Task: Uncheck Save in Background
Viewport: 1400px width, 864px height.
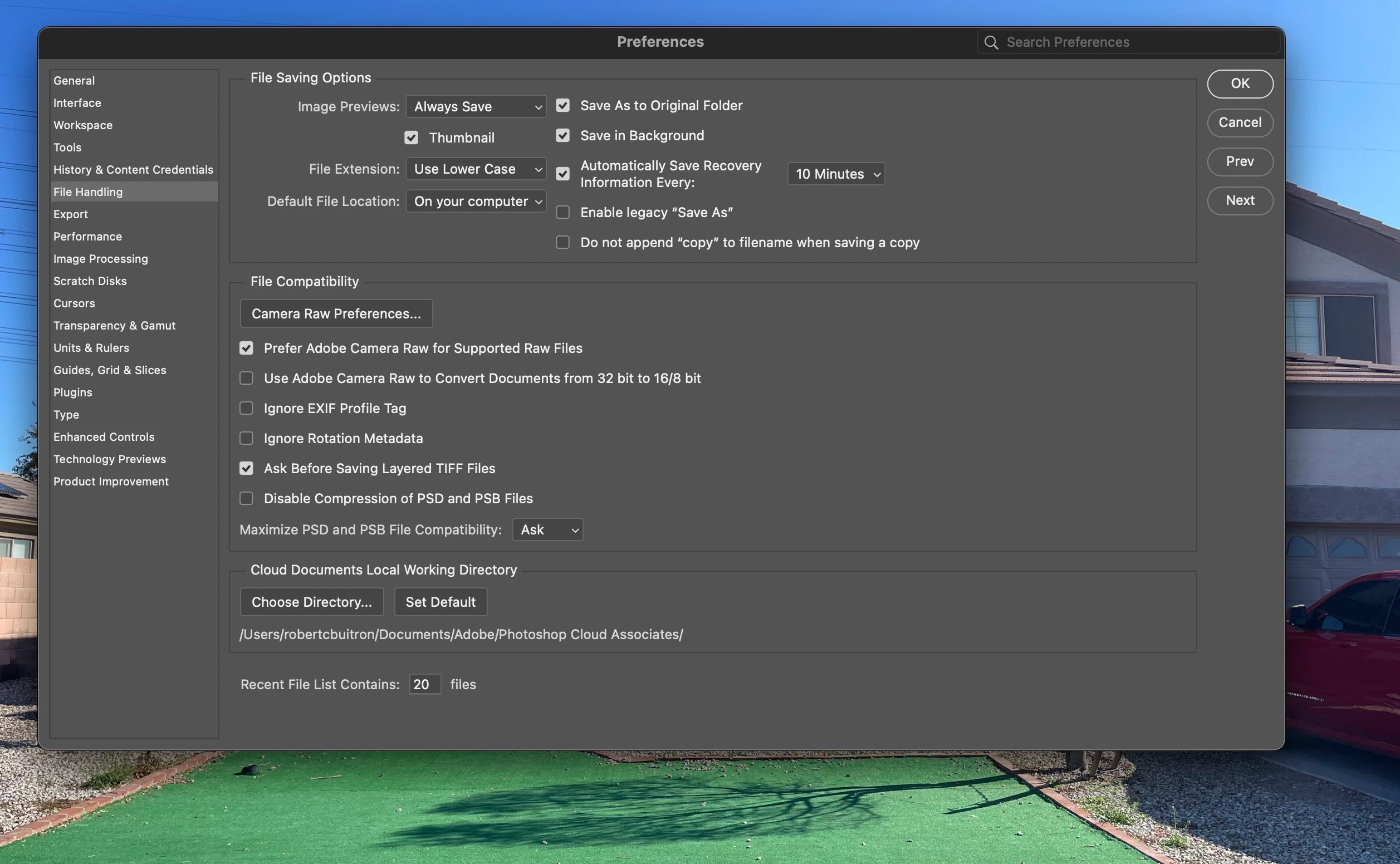Action: point(562,135)
